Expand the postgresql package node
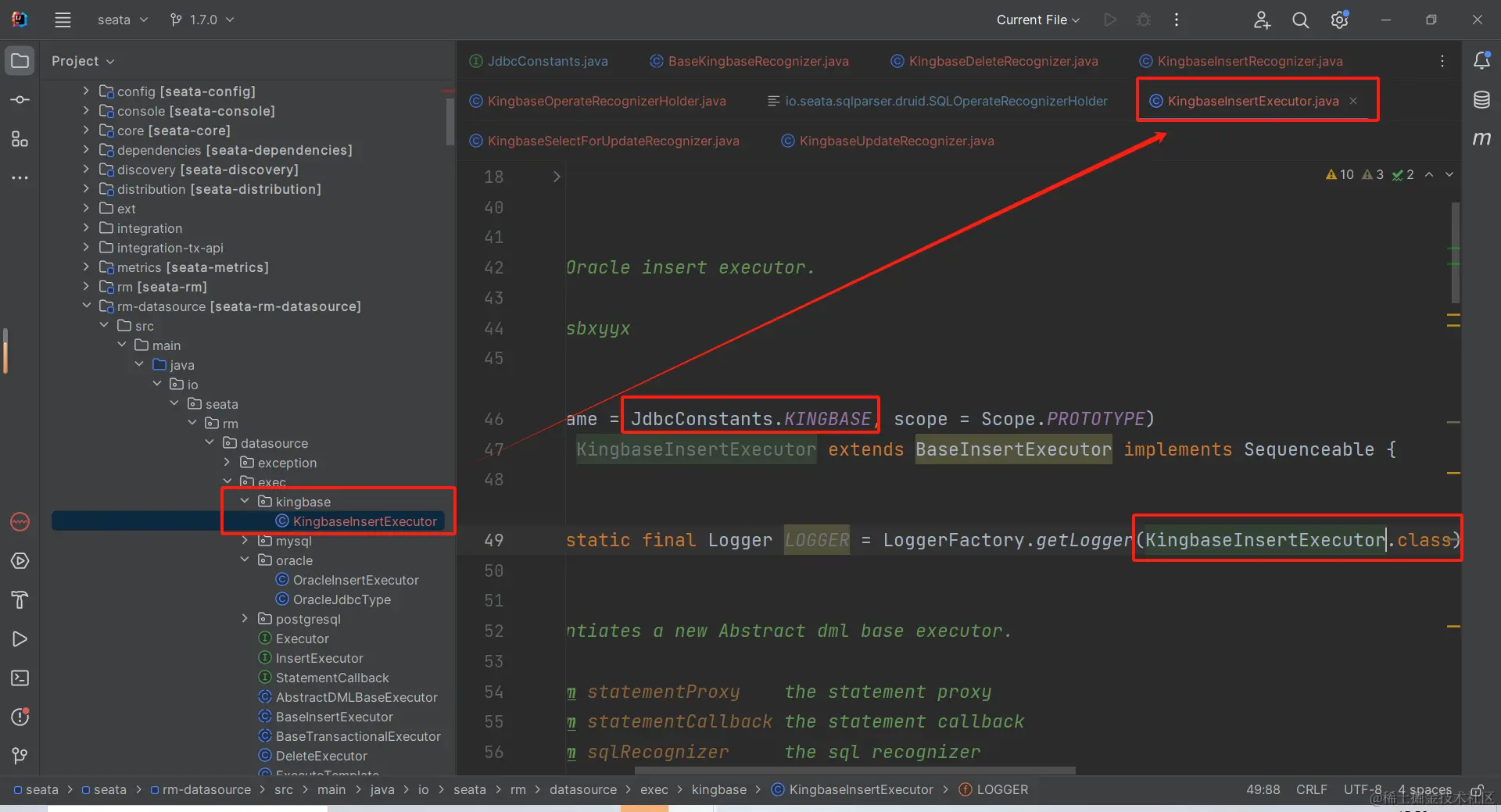Image resolution: width=1501 pixels, height=812 pixels. point(245,619)
